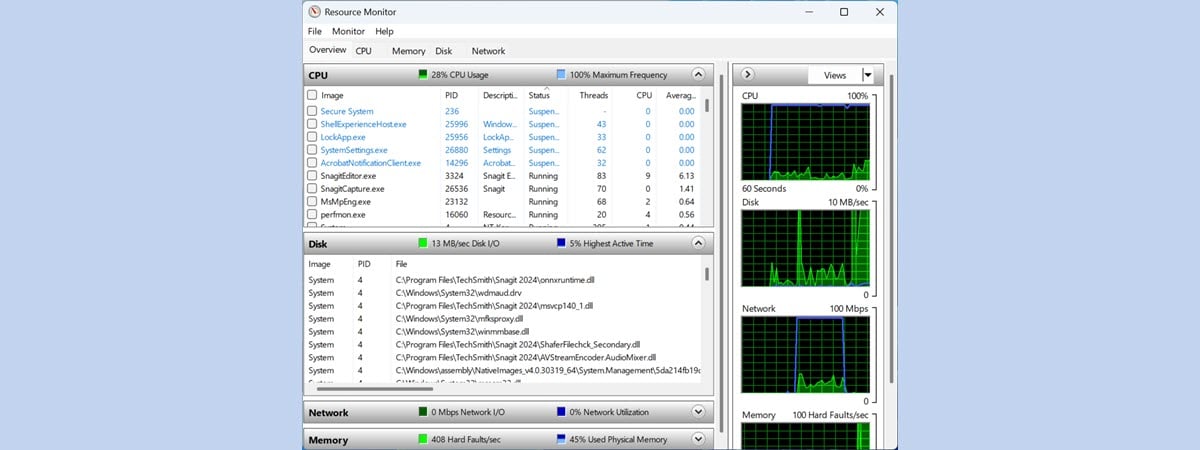Click the blue Network Utilization indicator square
The width and height of the screenshot is (1200, 450).
(560, 412)
